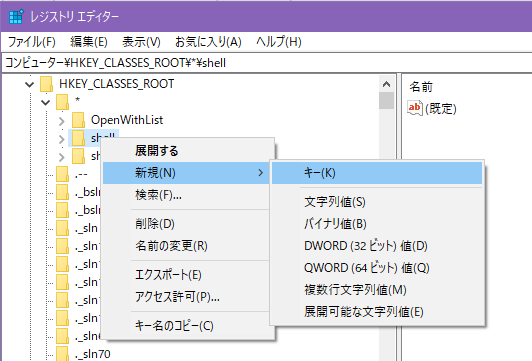Click the tree pane scrollbar thumb
This screenshot has height=361, width=532.
(386, 100)
